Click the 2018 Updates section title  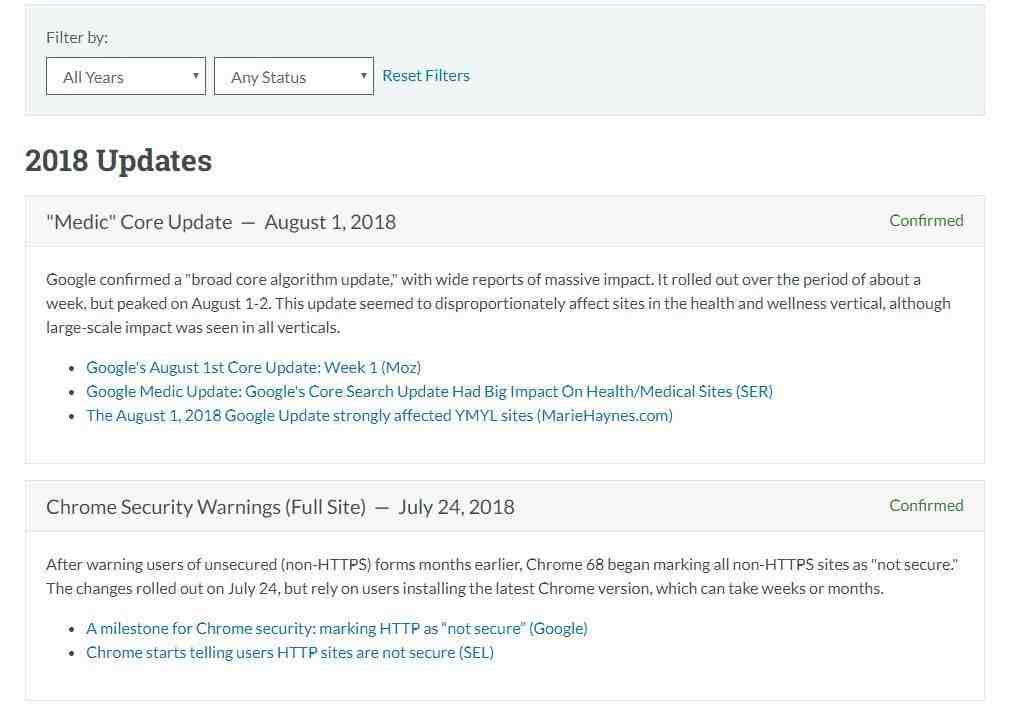pyautogui.click(x=119, y=160)
